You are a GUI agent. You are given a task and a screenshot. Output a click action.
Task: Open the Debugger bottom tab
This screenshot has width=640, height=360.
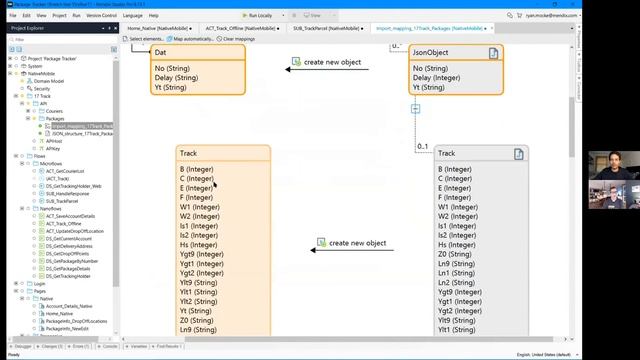click(x=21, y=346)
